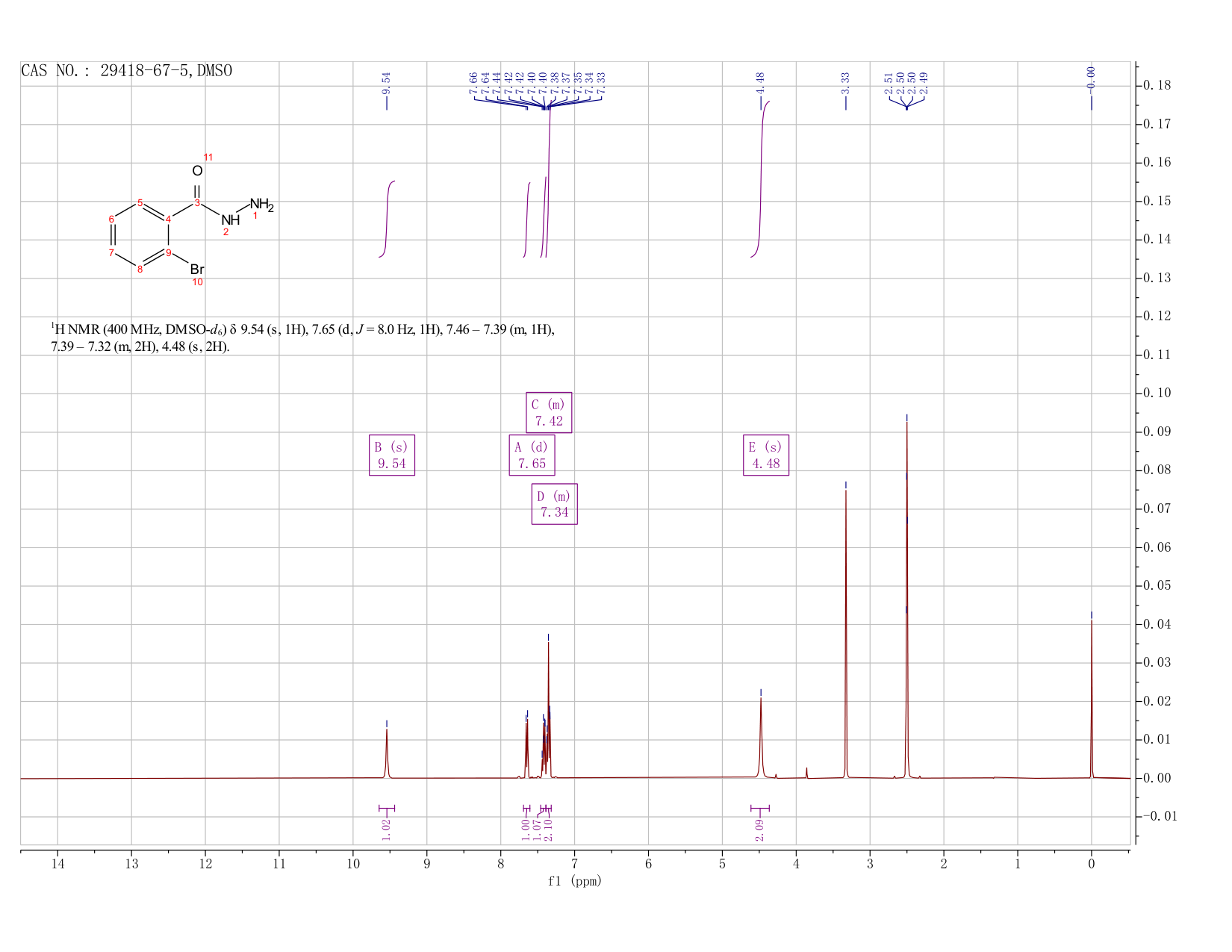Click the 2.10 integral value near 7.34
The image size is (1232, 952).
(x=547, y=829)
